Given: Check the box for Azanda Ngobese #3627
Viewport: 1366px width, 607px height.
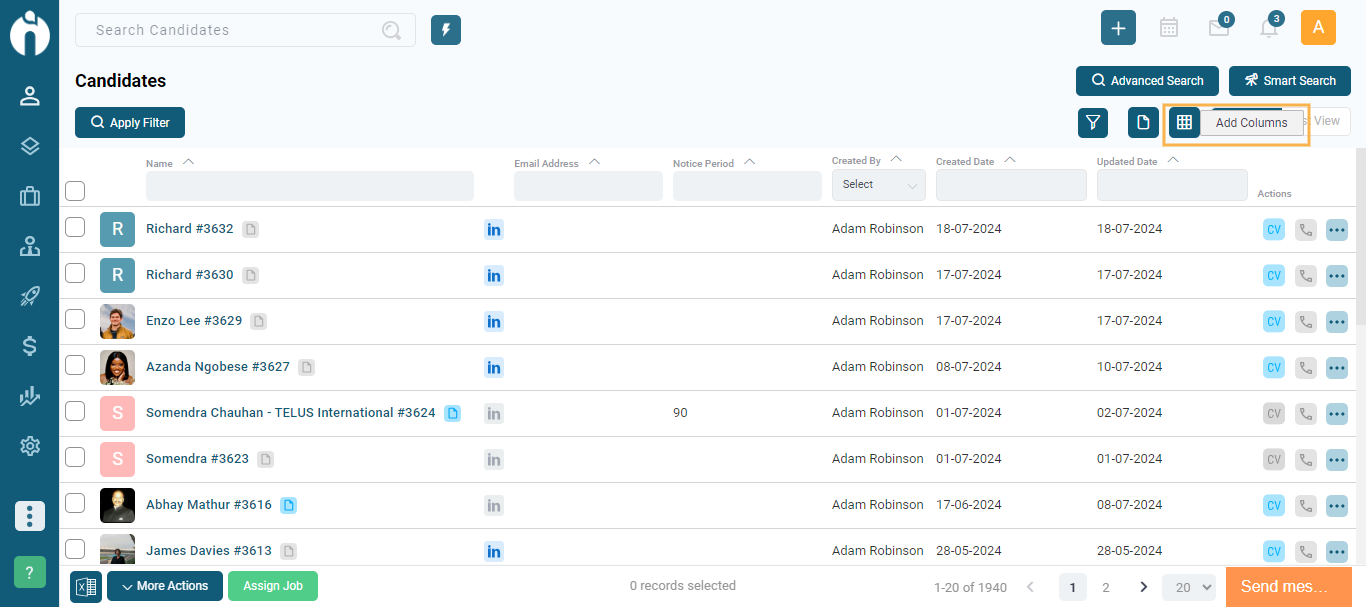Looking at the screenshot, I should [x=75, y=365].
